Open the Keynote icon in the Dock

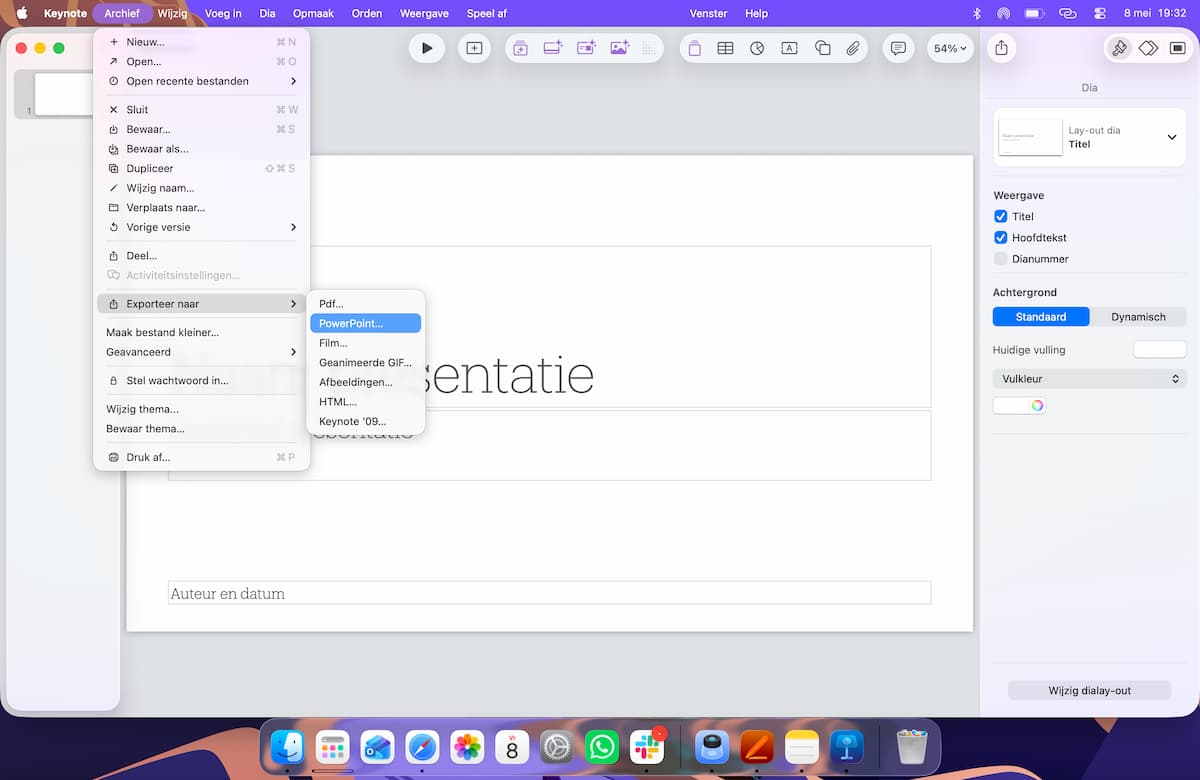pos(847,747)
